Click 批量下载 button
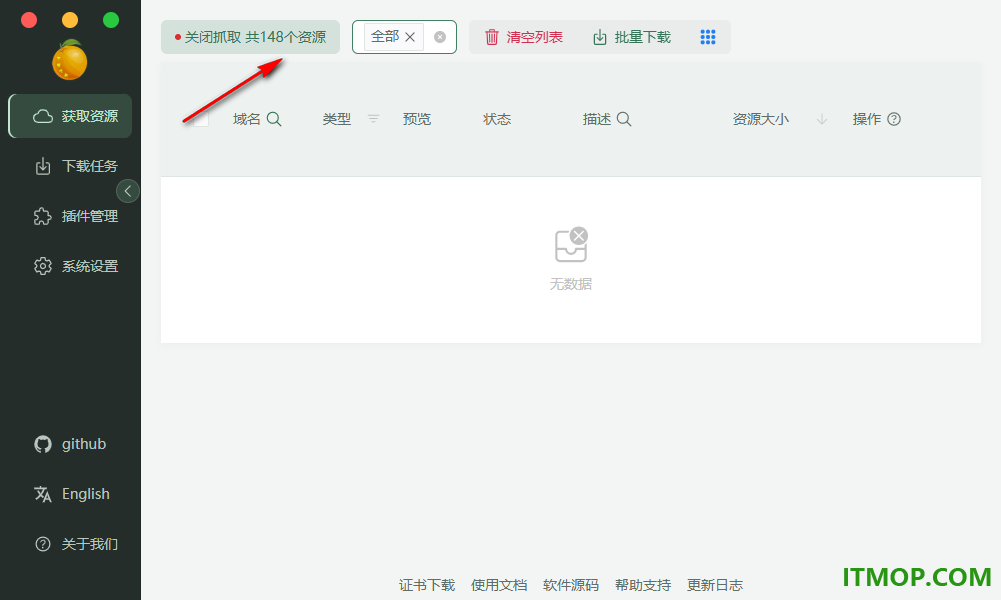1001x600 pixels. pos(631,37)
